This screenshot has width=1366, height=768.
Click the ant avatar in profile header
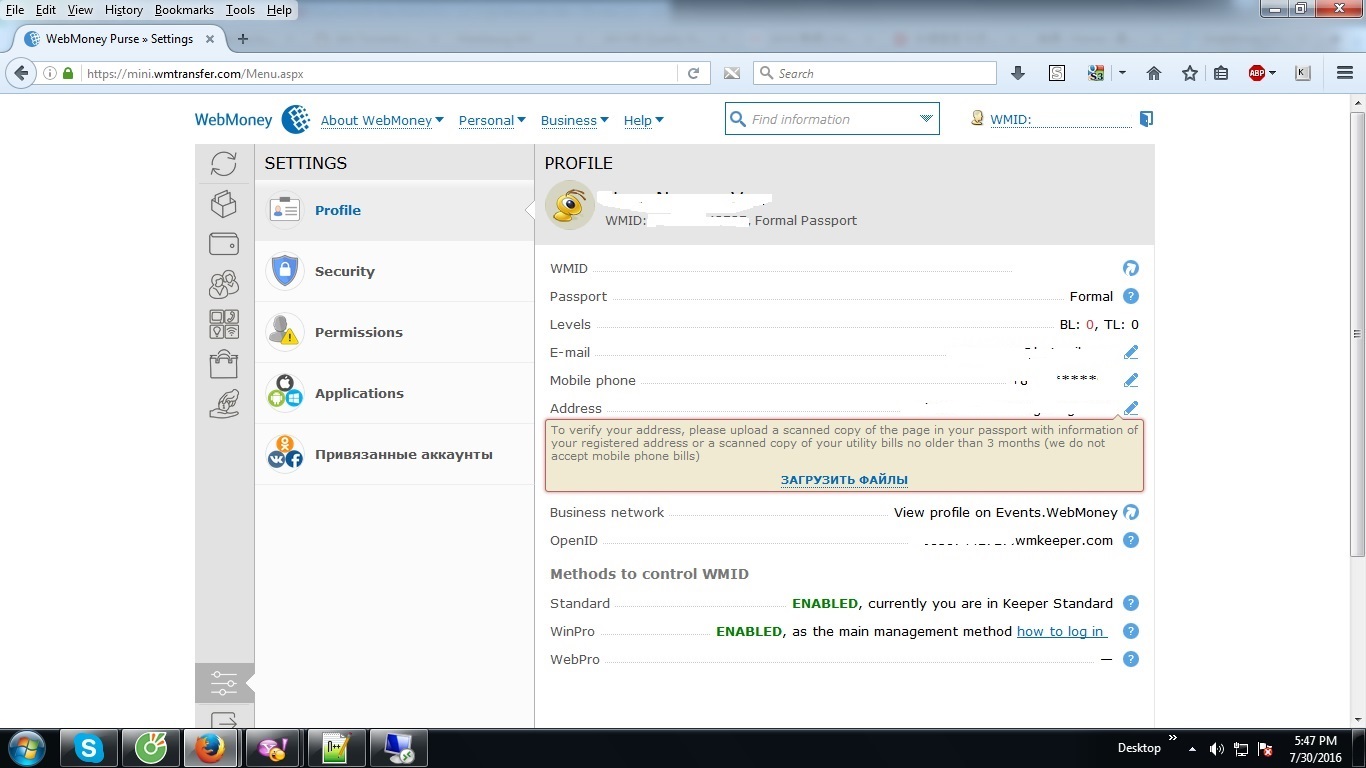point(570,205)
